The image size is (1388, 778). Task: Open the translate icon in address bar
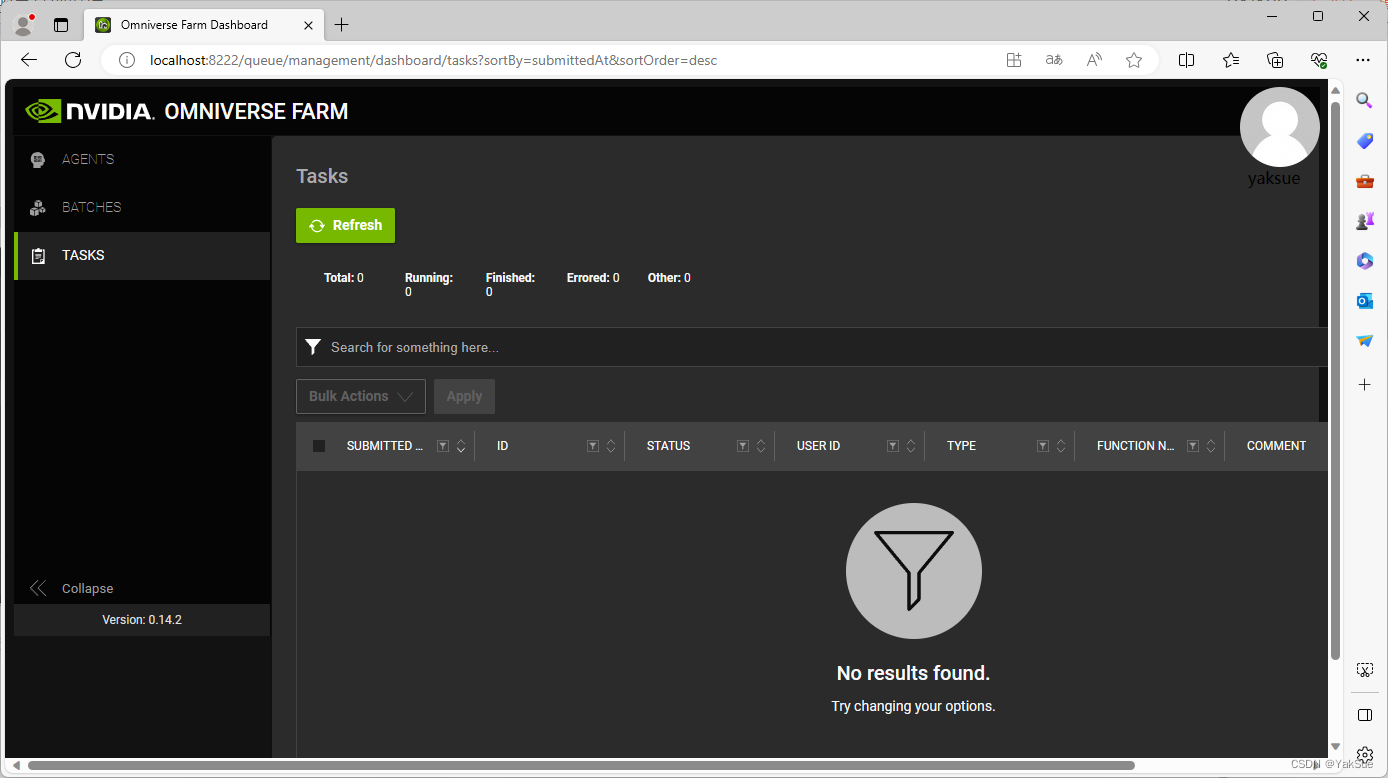coord(1054,60)
